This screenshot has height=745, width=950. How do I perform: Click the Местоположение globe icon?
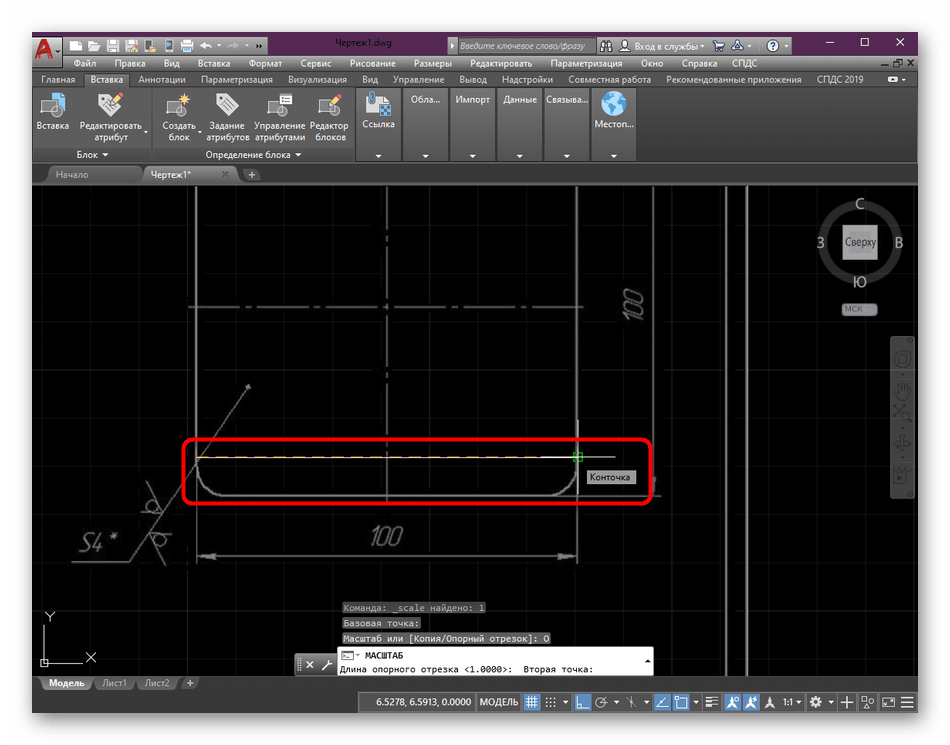click(614, 104)
